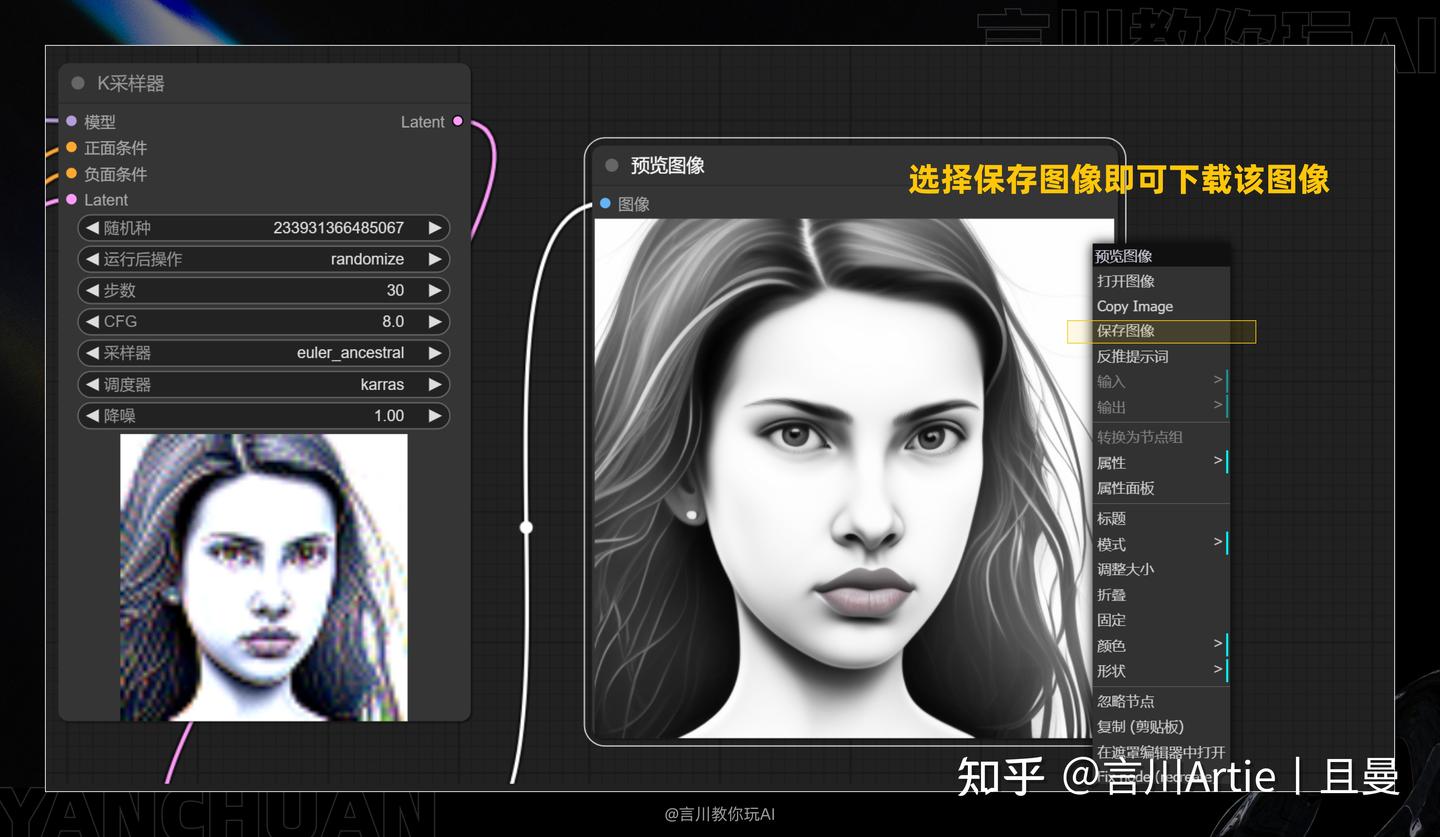Choose 折叠 to collapse the node
The image size is (1440, 837).
[1161, 595]
